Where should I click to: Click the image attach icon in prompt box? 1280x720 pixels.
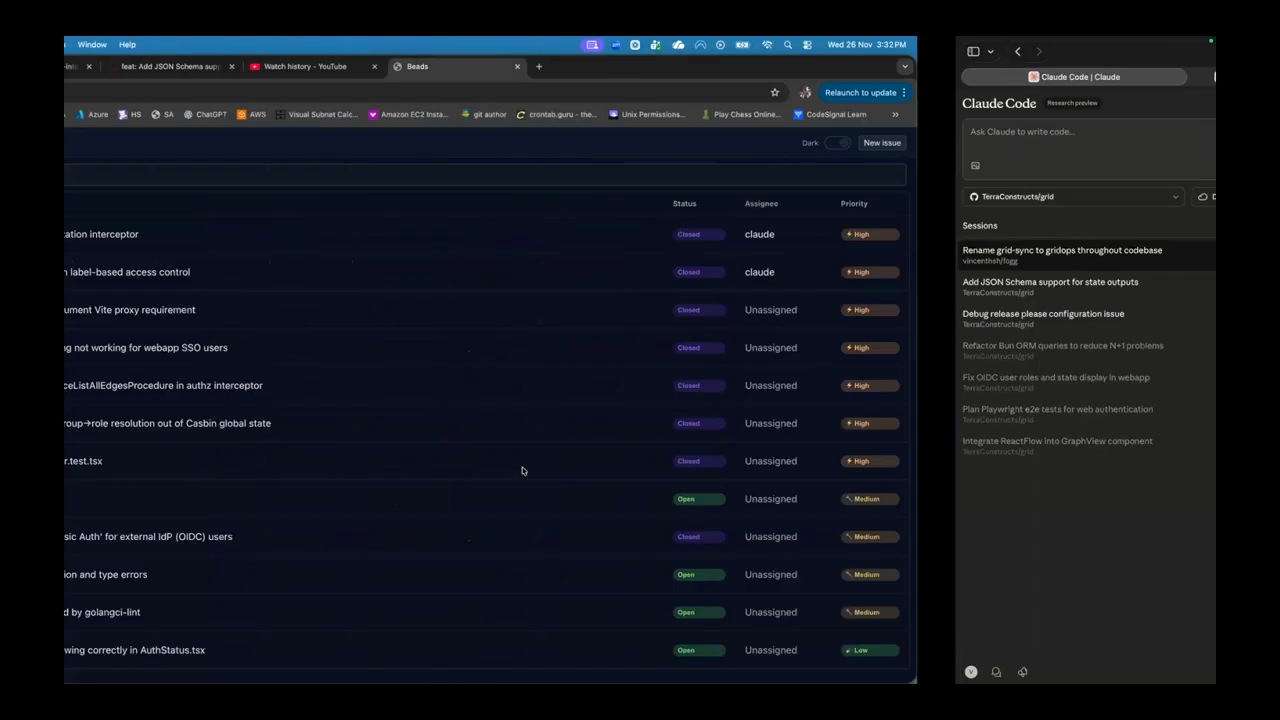click(975, 166)
